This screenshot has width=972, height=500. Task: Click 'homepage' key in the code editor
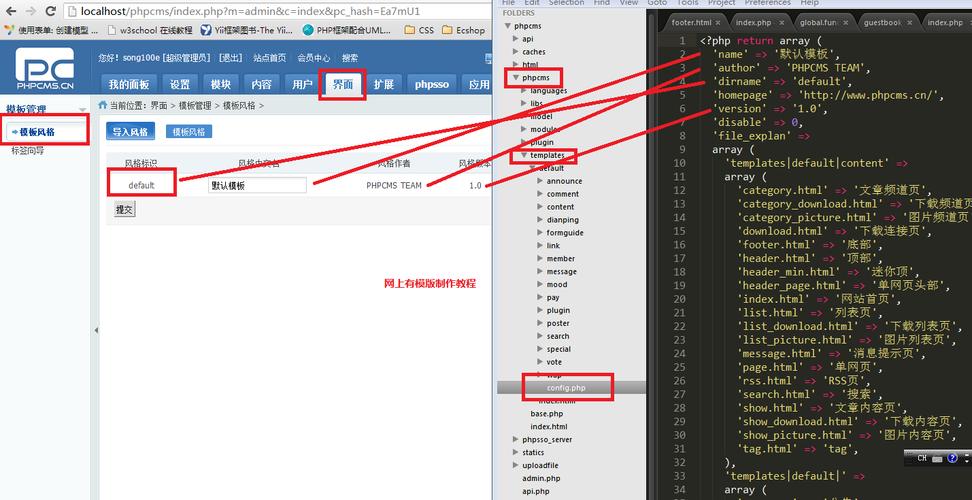[x=743, y=95]
